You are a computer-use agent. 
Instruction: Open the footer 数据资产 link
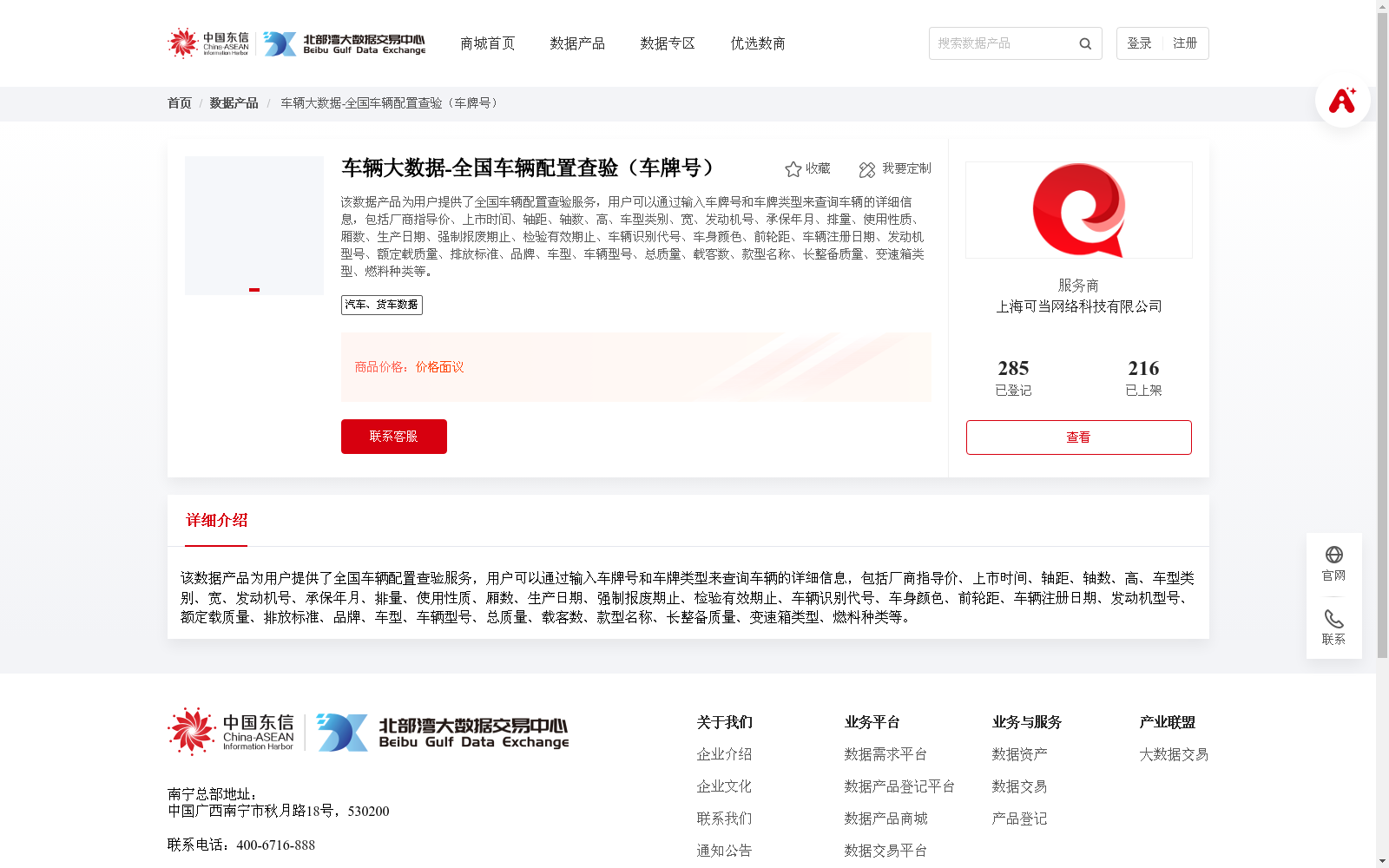1019,754
